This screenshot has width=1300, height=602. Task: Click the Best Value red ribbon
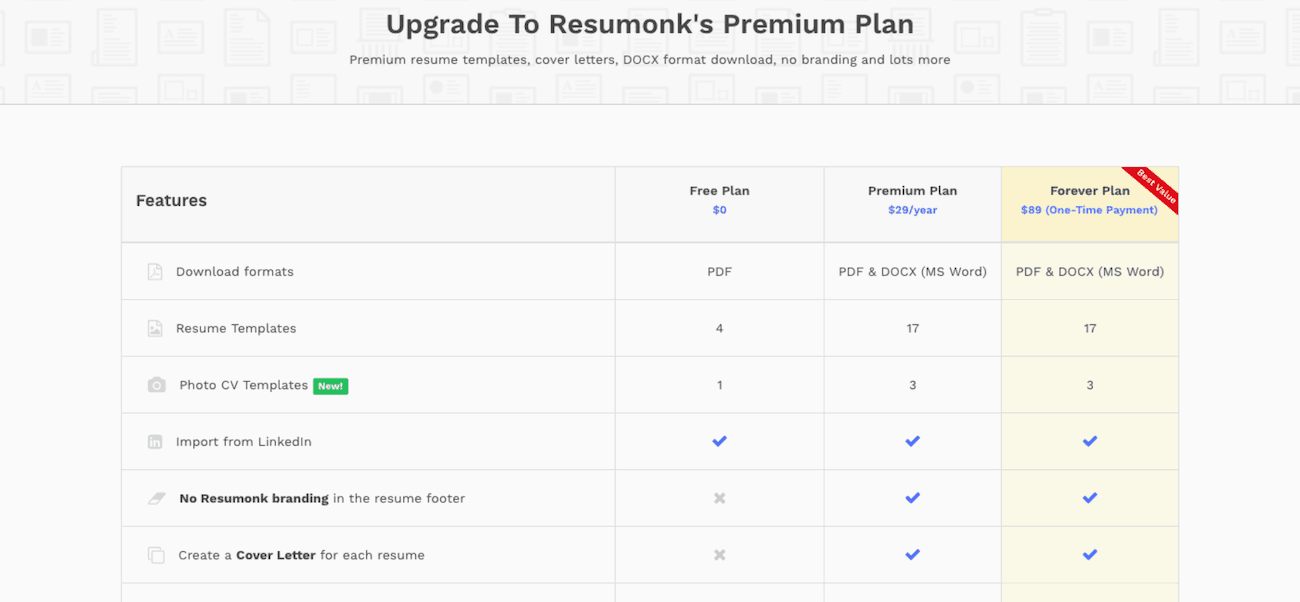(x=1152, y=189)
